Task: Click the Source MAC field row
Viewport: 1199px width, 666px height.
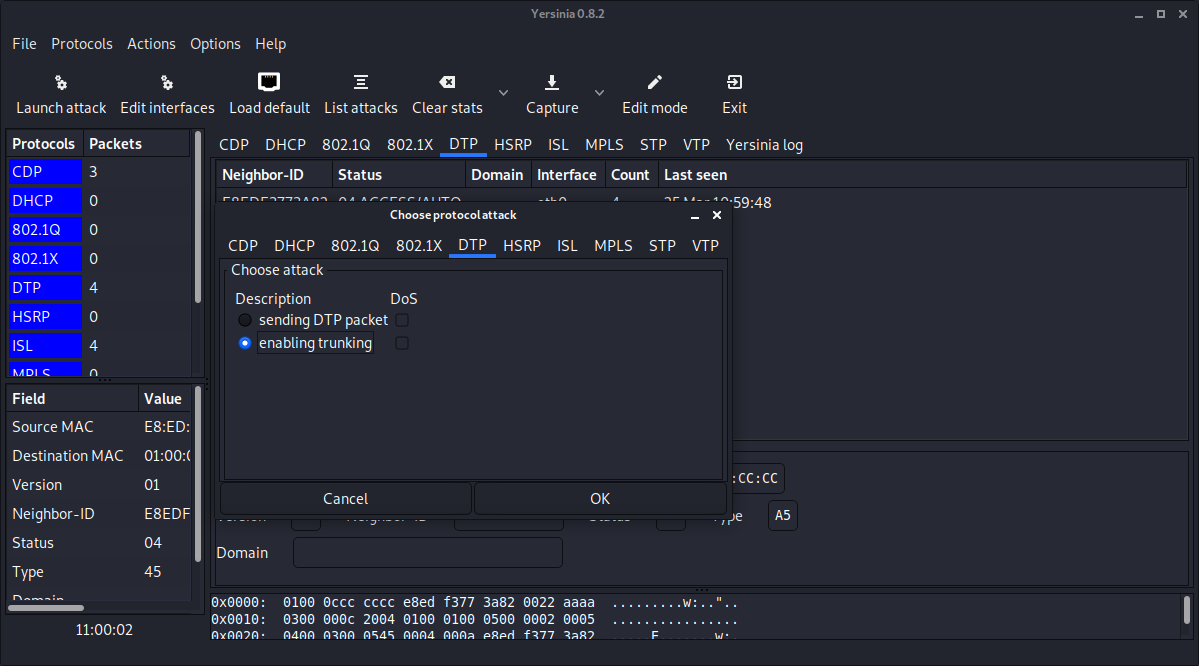Action: tap(99, 427)
